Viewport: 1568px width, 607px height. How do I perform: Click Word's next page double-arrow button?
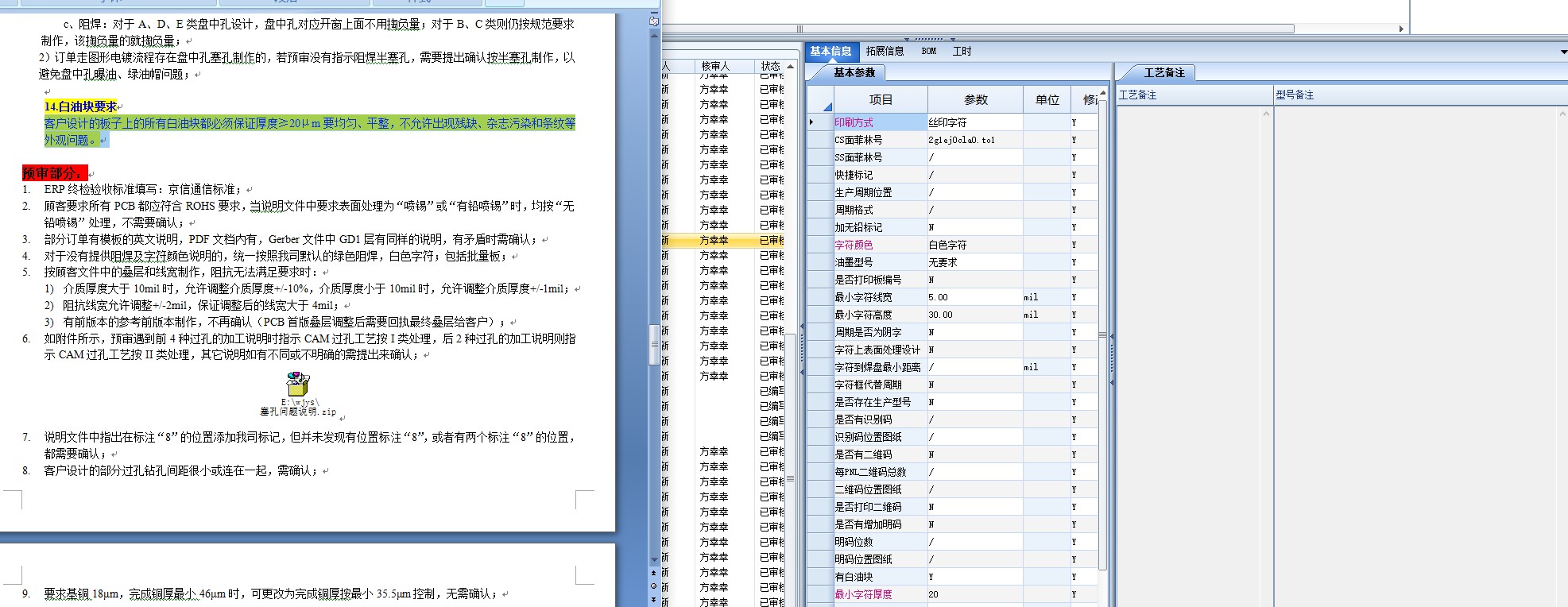coord(654,600)
